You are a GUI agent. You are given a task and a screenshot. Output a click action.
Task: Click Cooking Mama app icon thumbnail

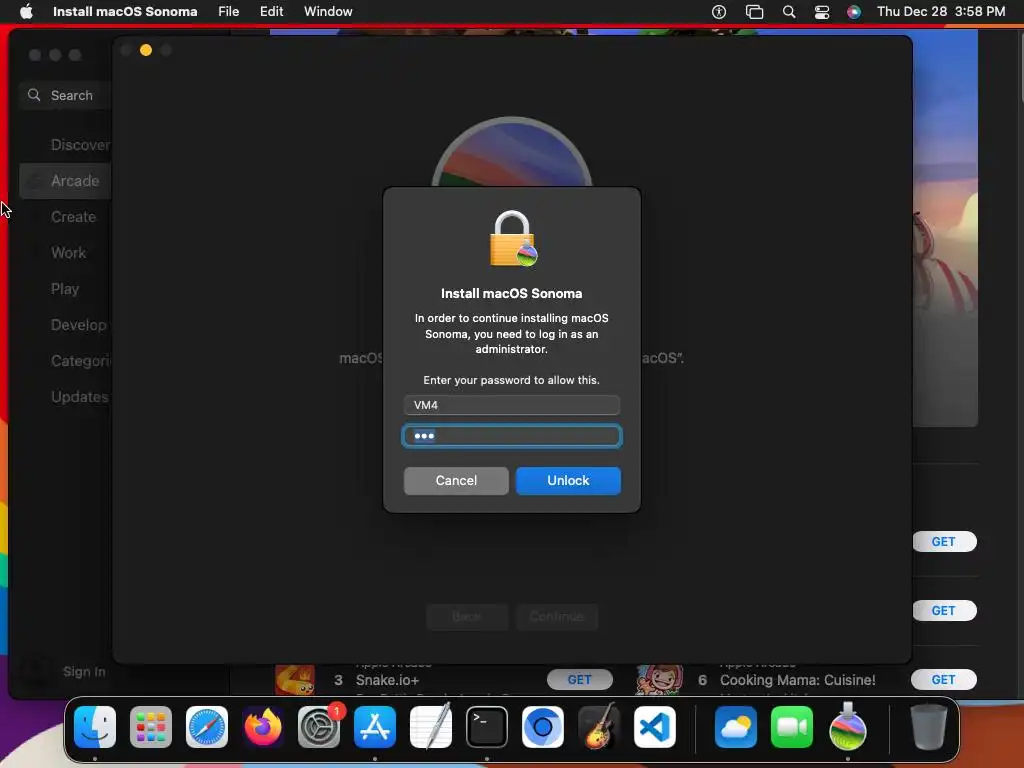tap(659, 679)
